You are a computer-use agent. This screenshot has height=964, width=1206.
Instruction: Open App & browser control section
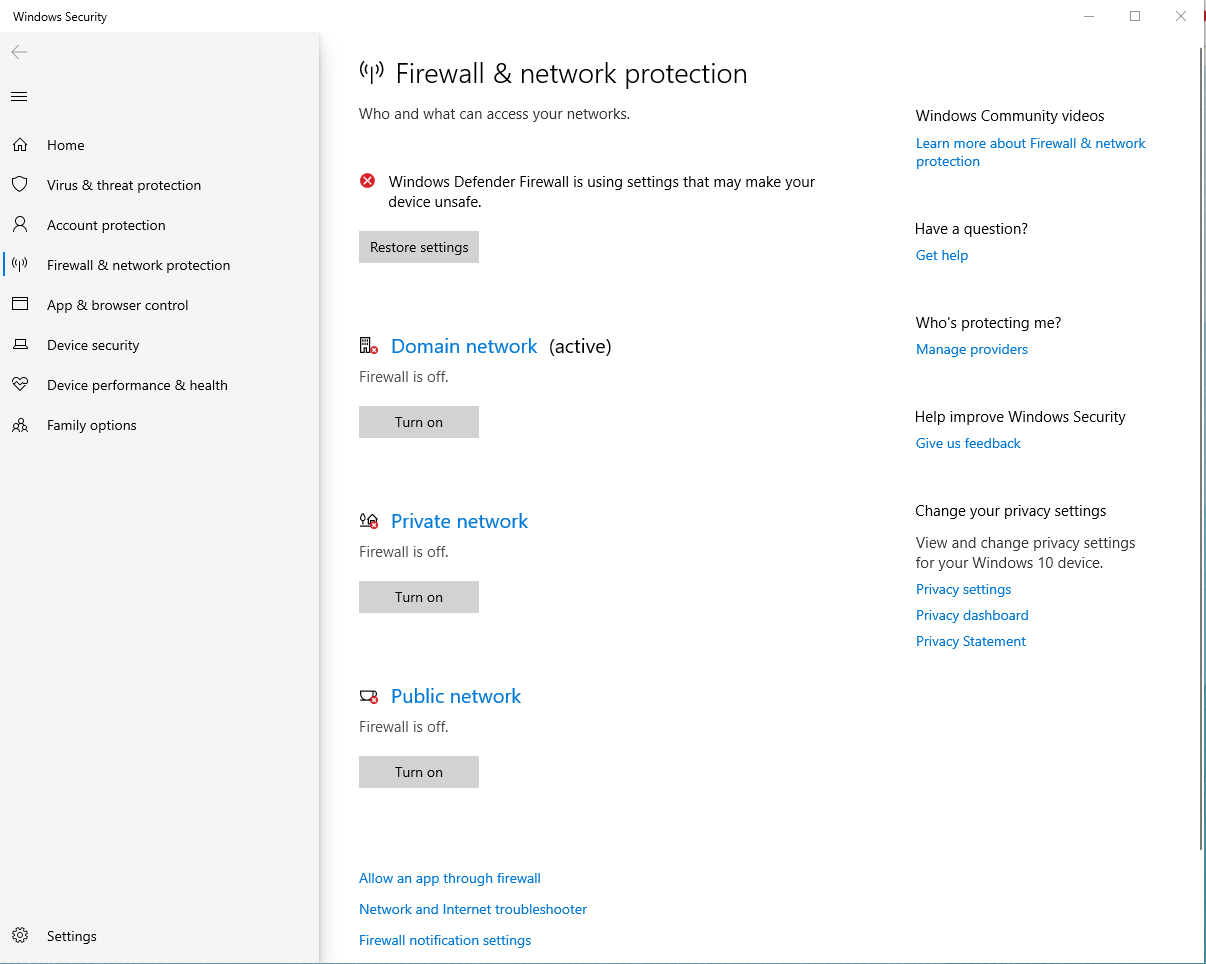click(x=118, y=305)
